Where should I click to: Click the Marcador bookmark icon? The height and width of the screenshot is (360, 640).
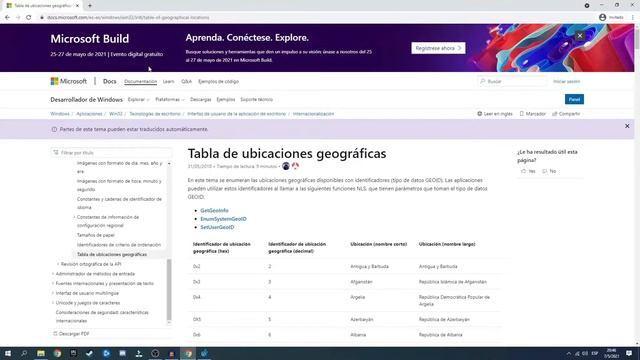click(521, 114)
